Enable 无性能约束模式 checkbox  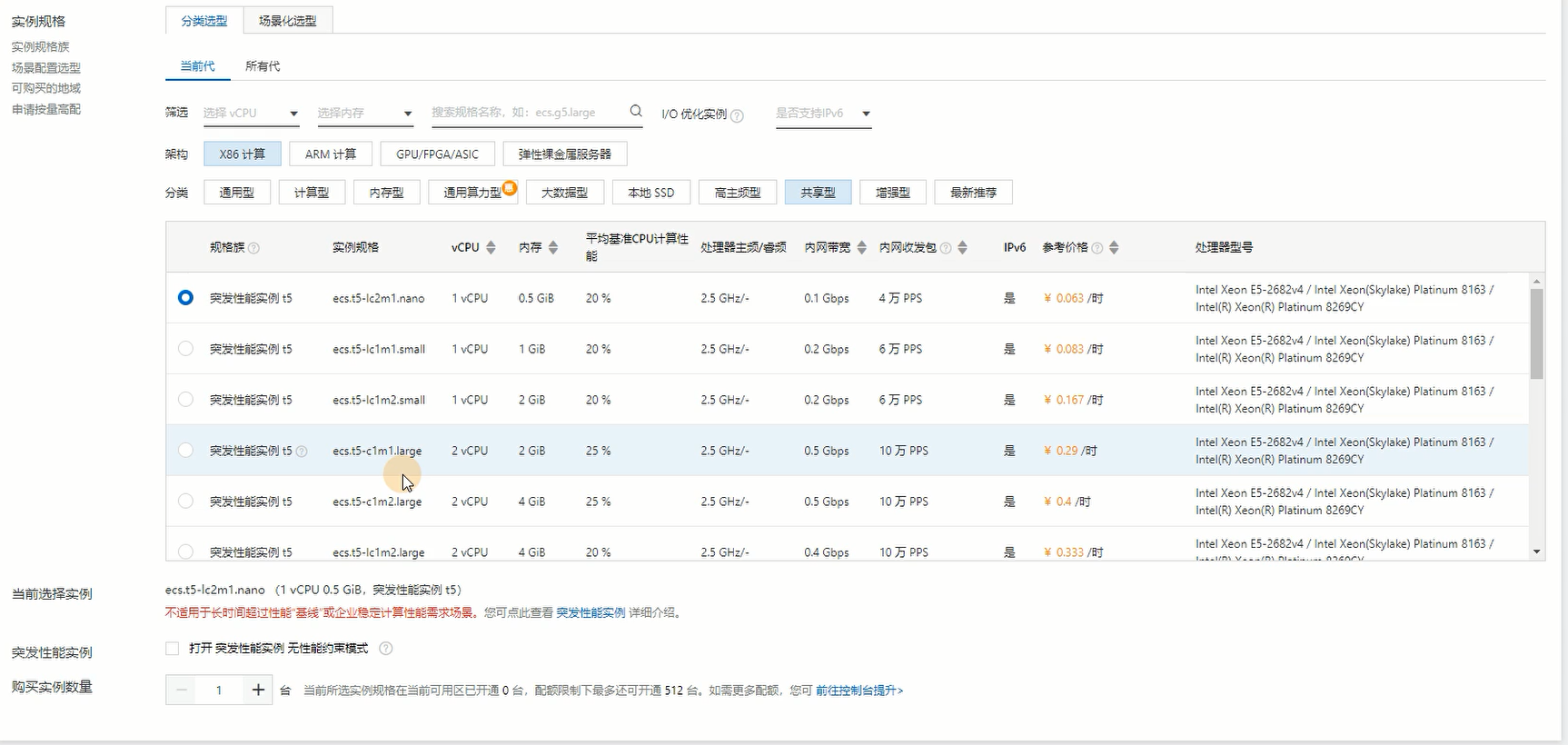[x=172, y=648]
